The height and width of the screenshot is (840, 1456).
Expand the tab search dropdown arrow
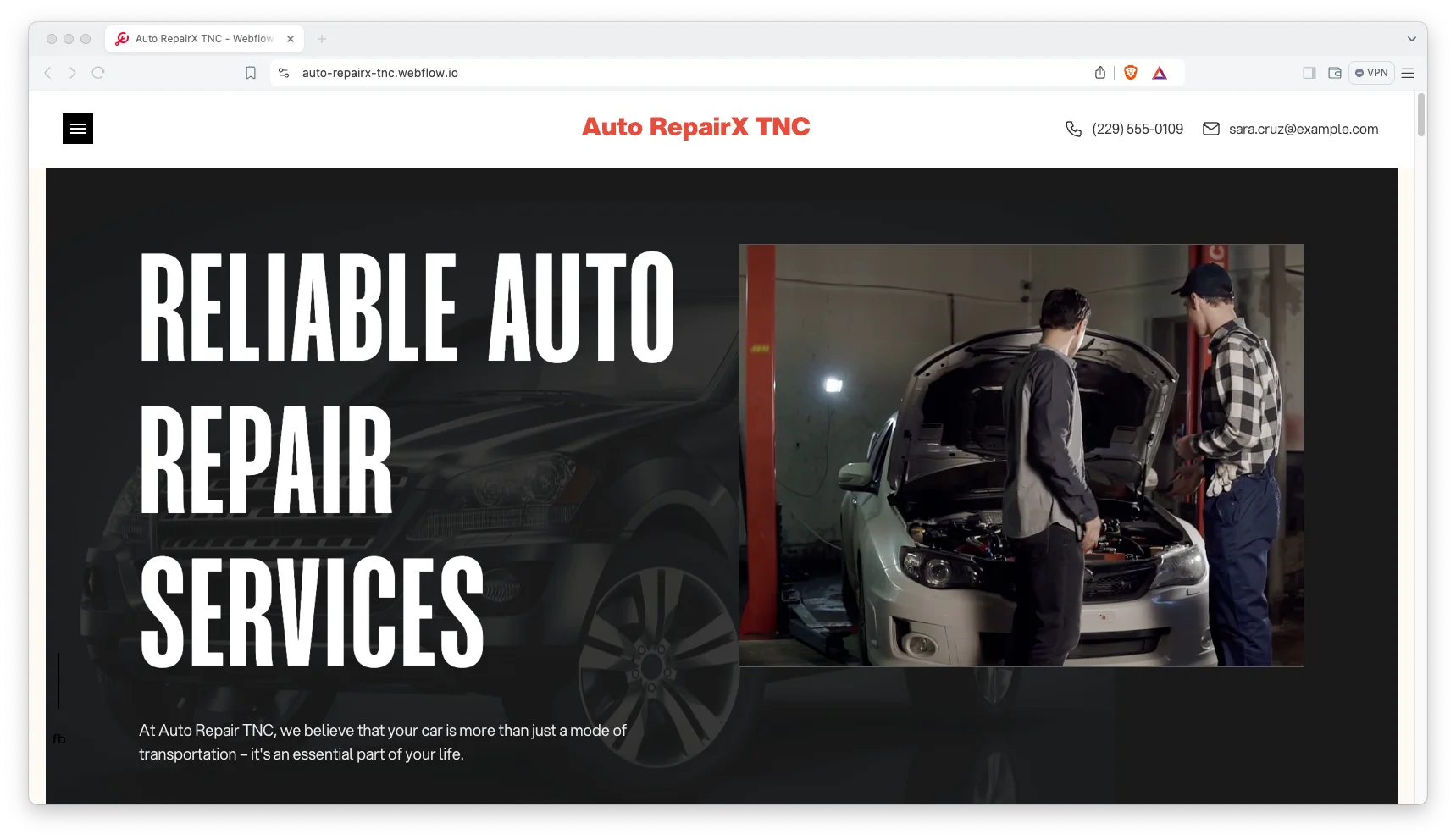tap(1411, 39)
